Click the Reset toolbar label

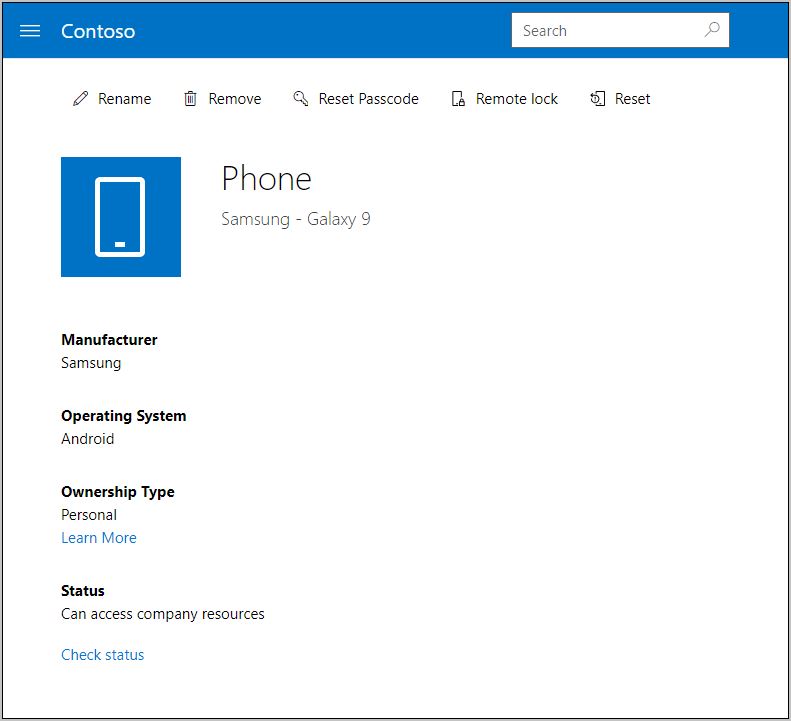tap(632, 99)
